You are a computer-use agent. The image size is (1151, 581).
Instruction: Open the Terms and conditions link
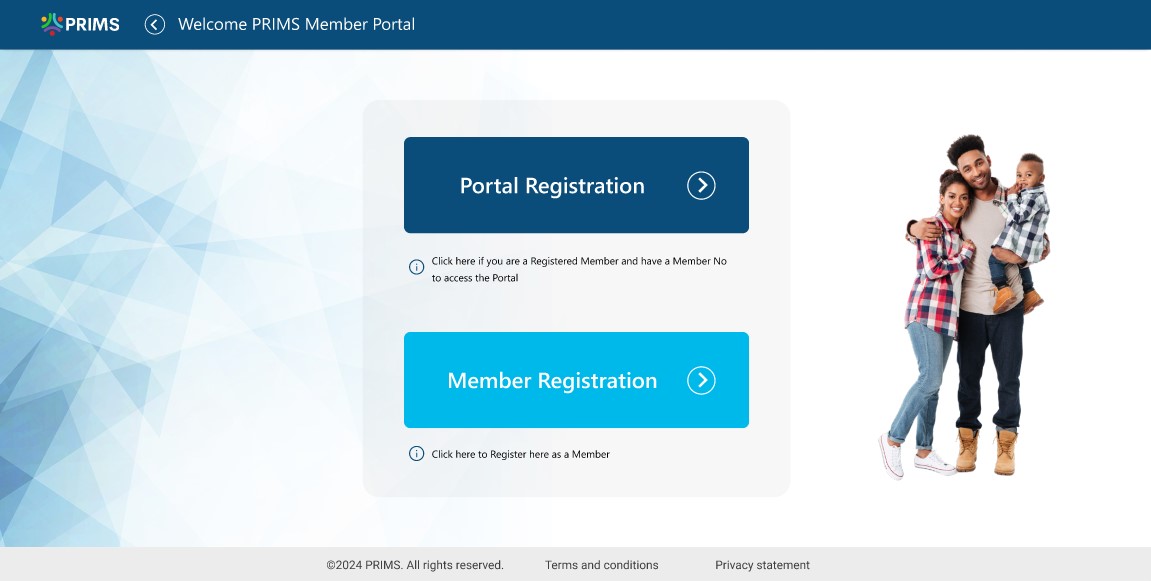click(x=601, y=565)
